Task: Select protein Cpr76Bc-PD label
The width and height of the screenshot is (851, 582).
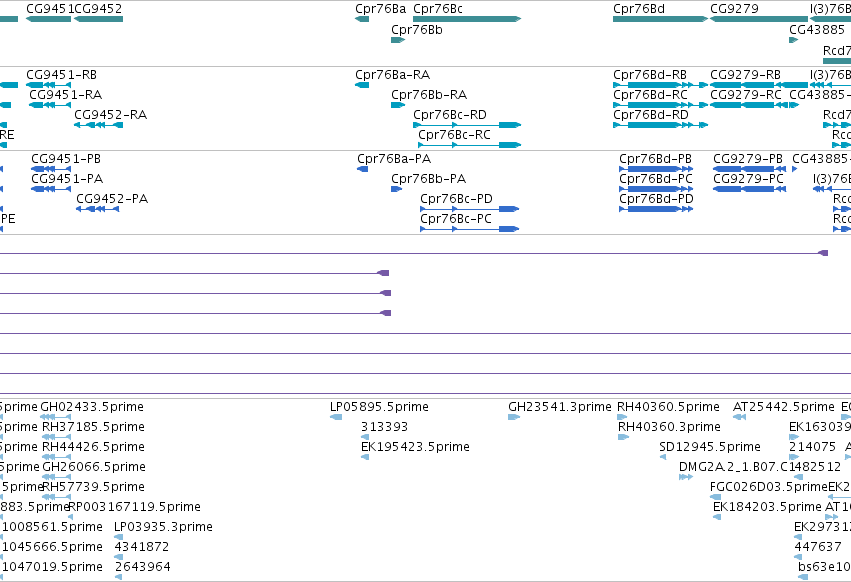Action: [x=456, y=199]
